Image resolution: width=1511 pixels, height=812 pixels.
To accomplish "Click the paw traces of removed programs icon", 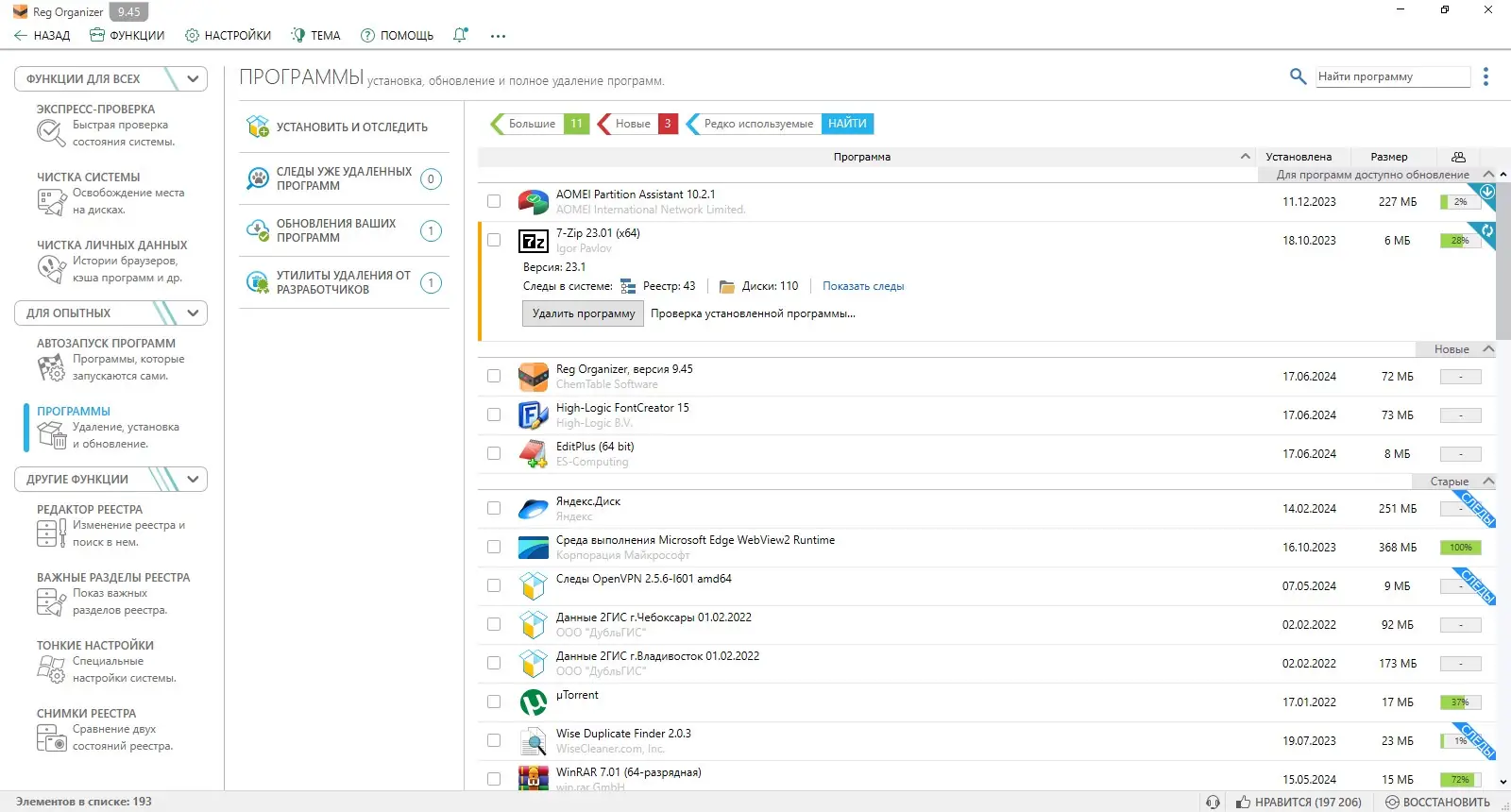I will 258,178.
